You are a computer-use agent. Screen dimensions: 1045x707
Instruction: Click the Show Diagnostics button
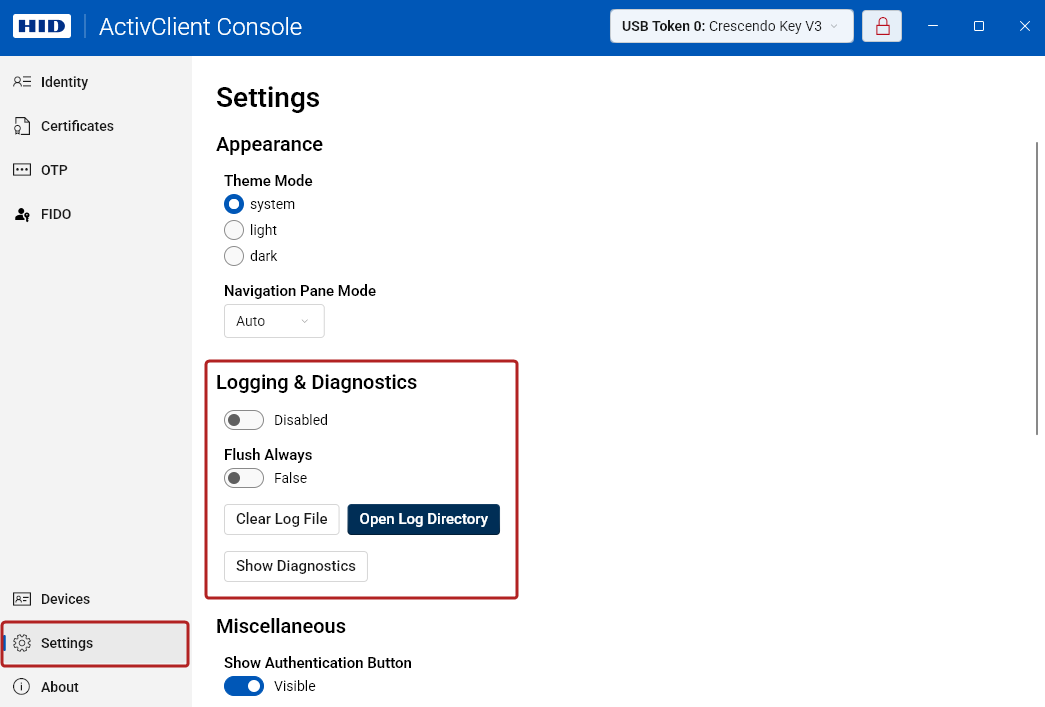[x=295, y=566]
